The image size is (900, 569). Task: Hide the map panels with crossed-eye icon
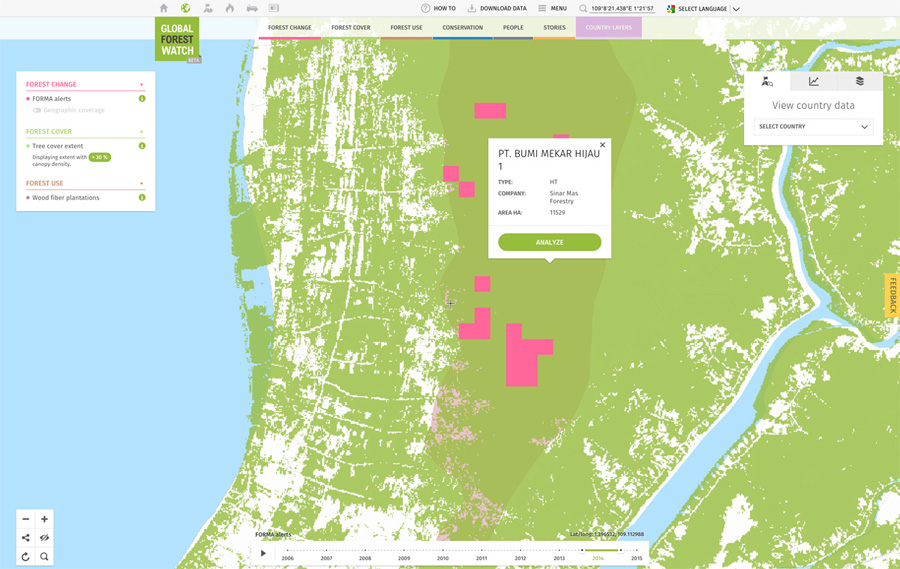coord(44,538)
